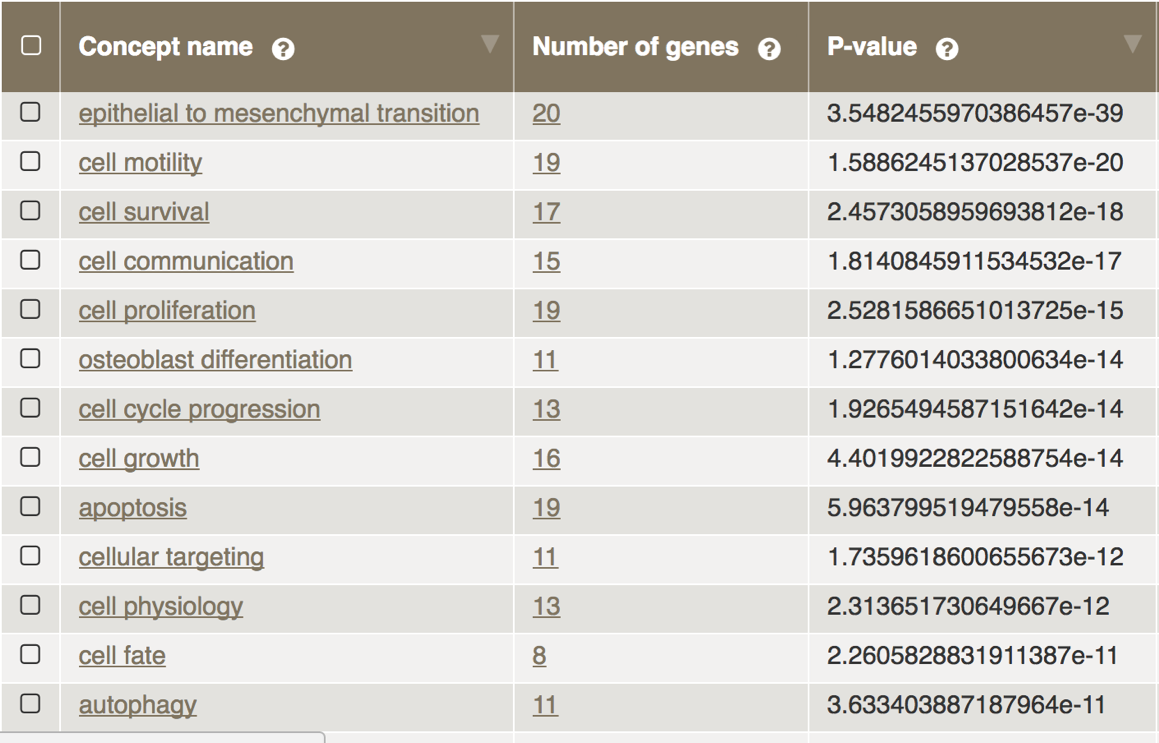
Task: Click help icon next to Concept name
Action: tap(283, 49)
